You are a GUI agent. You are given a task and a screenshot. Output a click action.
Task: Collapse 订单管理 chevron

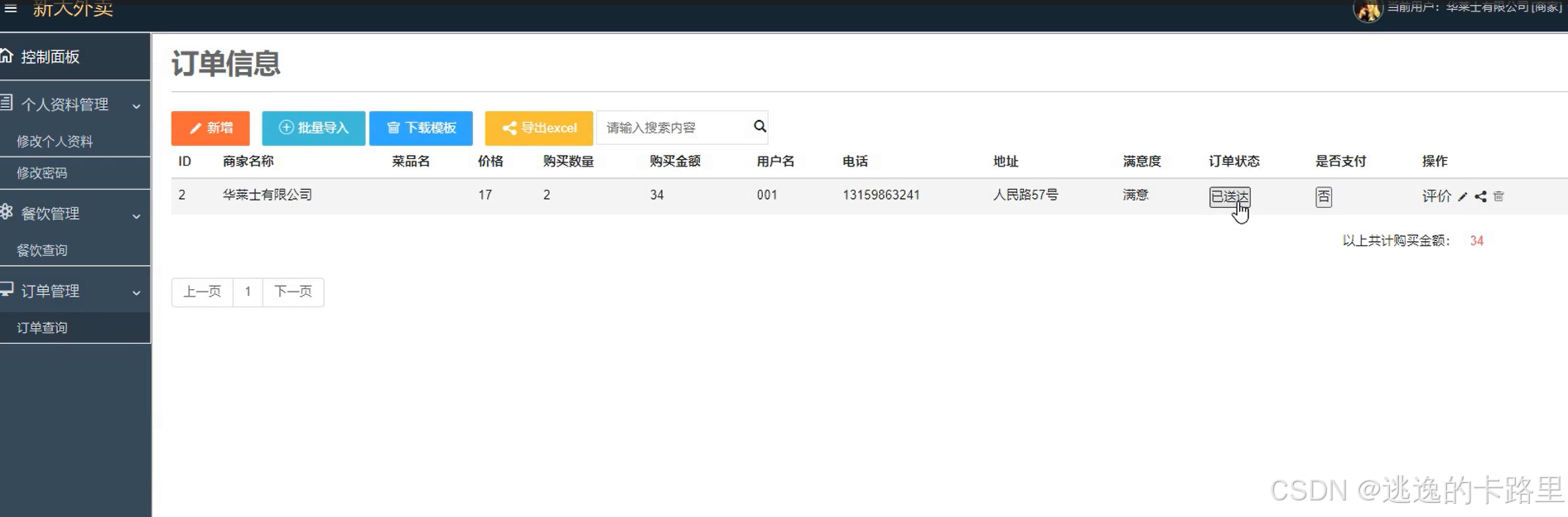137,292
